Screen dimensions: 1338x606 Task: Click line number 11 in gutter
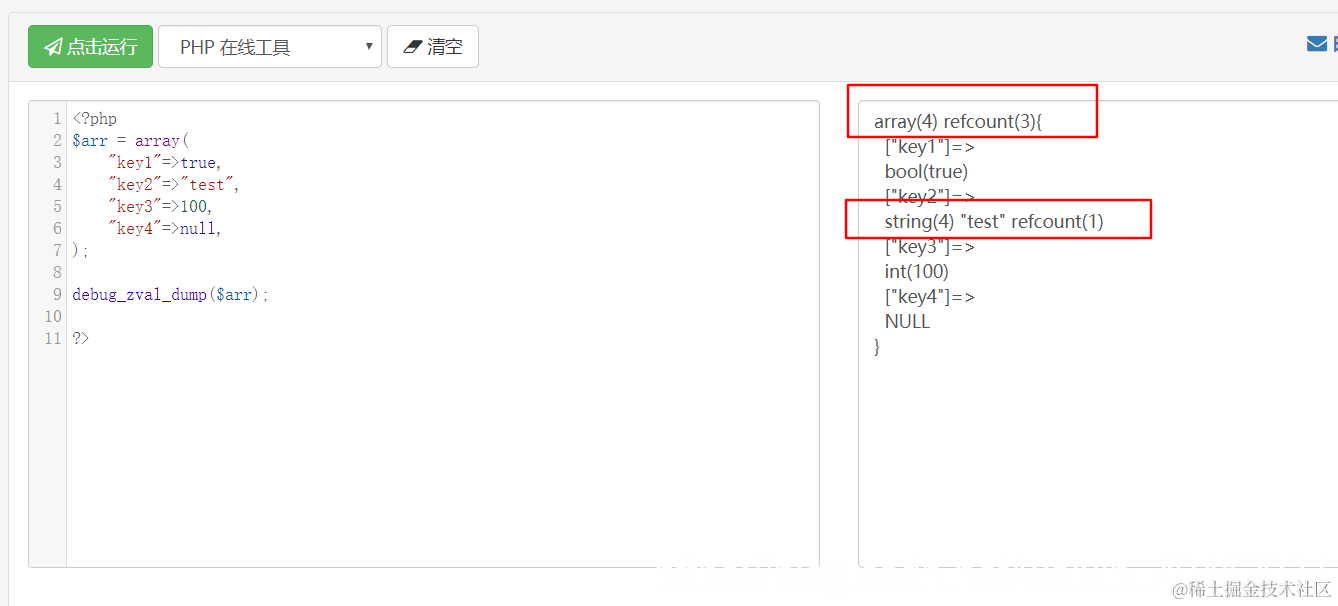pos(53,339)
